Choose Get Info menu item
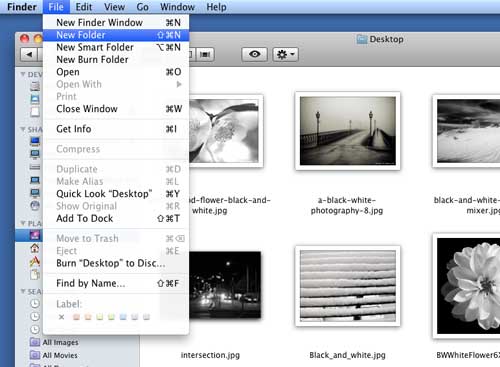This screenshot has width=500, height=367. click(116, 129)
